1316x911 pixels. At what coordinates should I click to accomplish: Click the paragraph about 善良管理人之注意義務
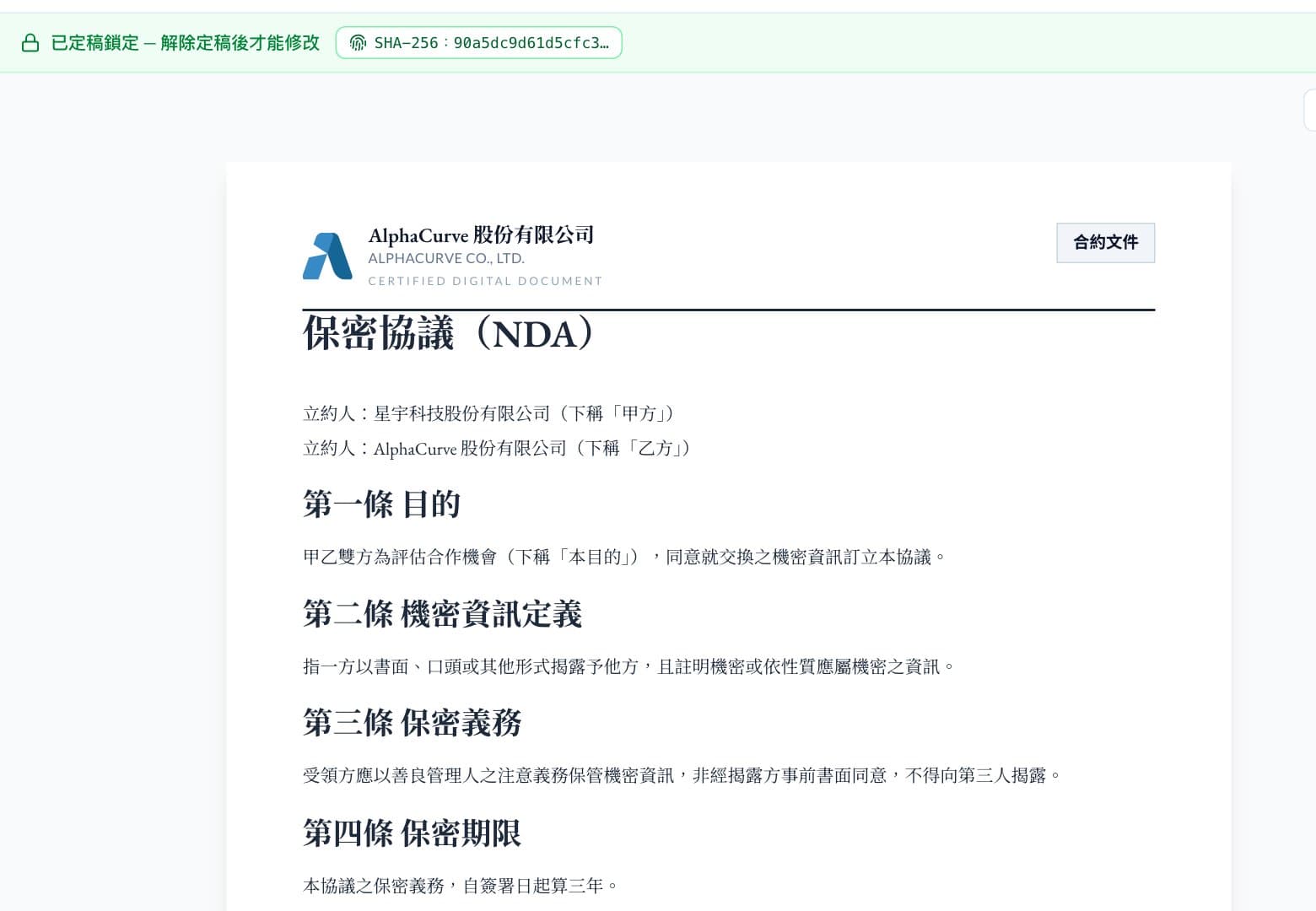coord(682,775)
